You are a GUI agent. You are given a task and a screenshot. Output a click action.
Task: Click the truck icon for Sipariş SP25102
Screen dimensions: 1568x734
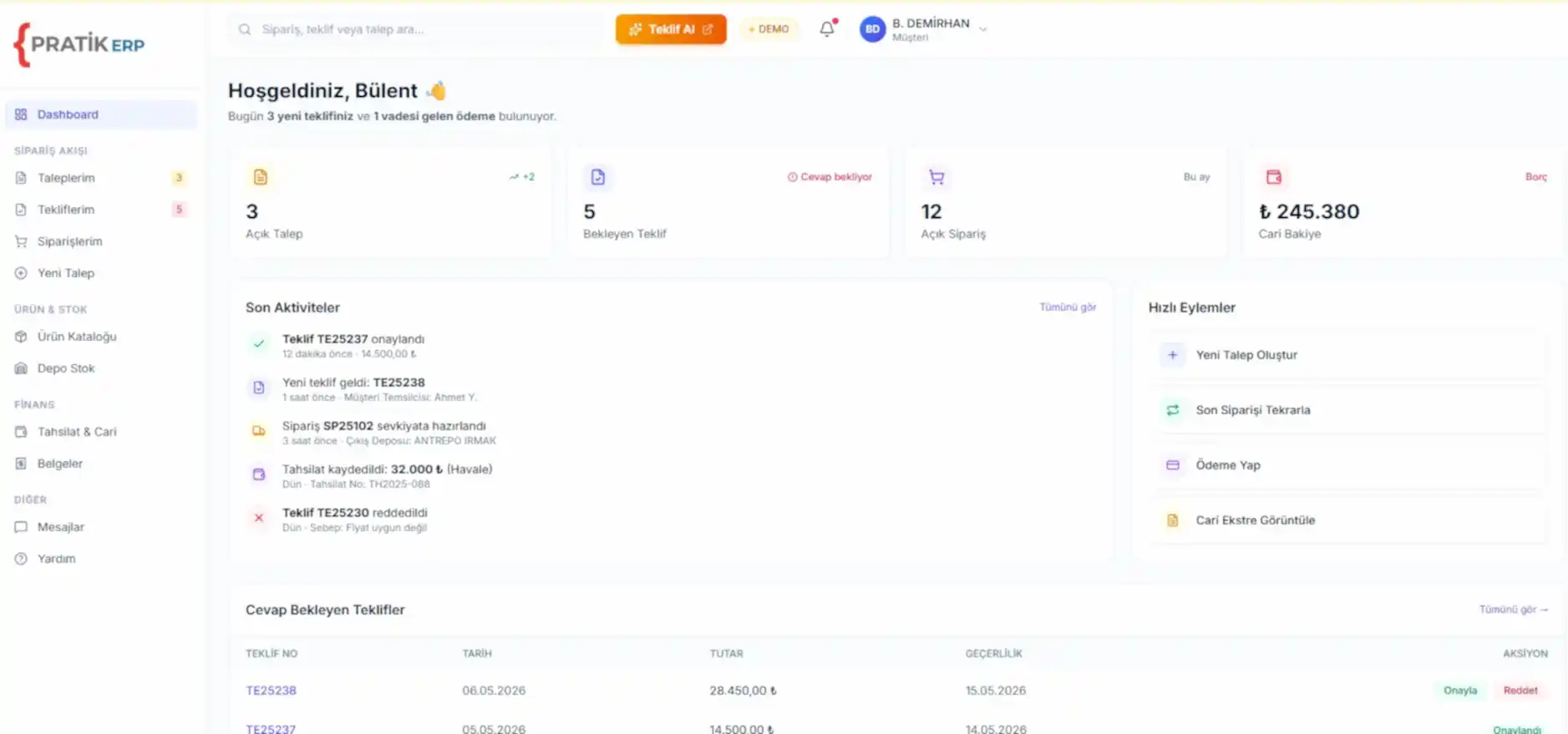pyautogui.click(x=259, y=431)
